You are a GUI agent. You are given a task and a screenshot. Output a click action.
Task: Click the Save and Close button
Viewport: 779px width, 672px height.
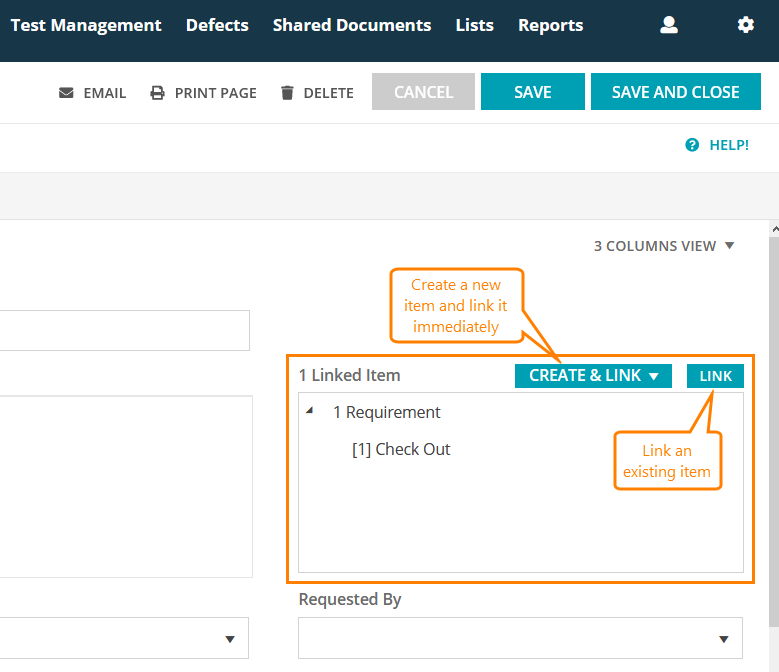[x=675, y=92]
